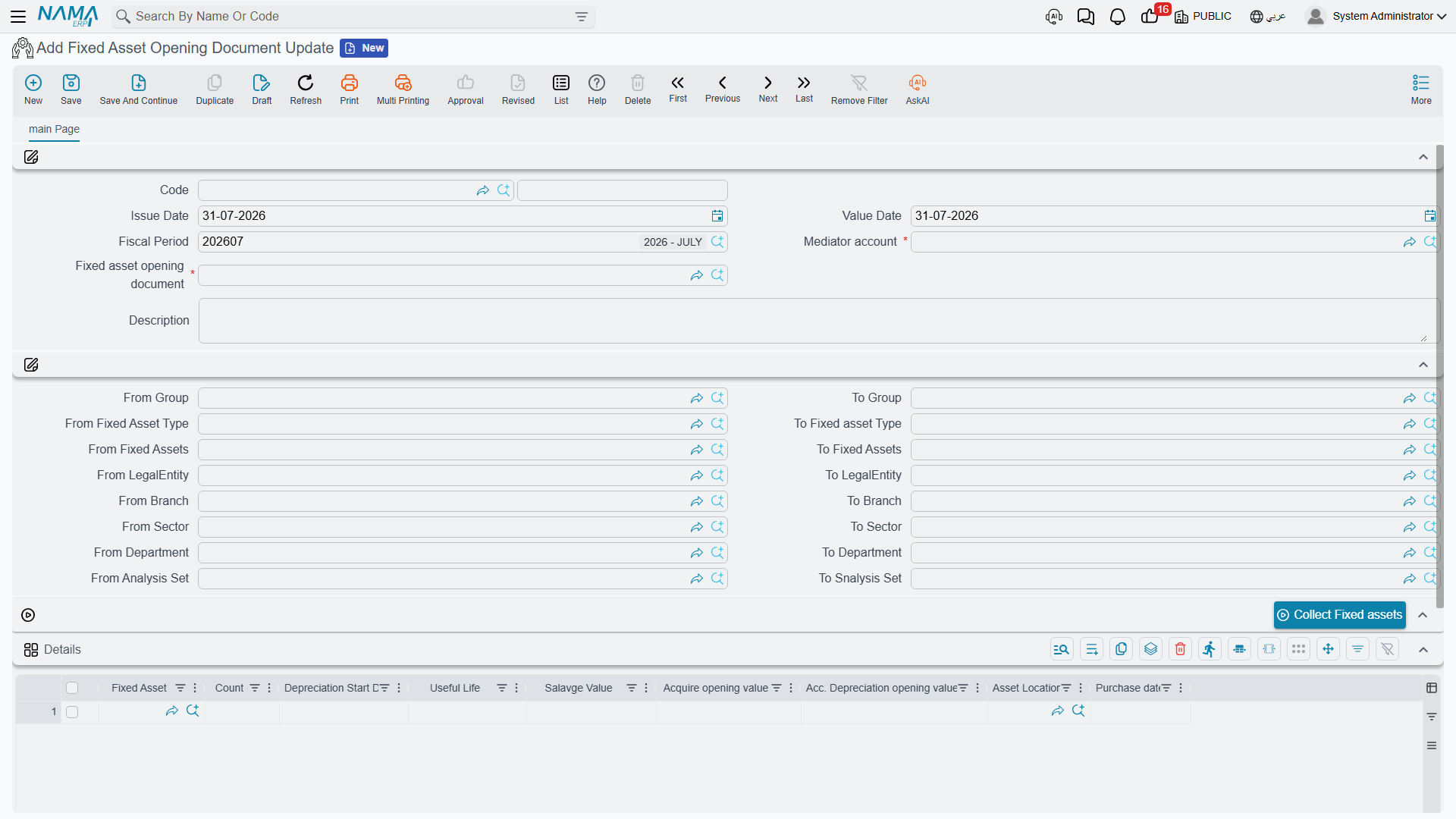The image size is (1456, 819).
Task: Delete selected Details rows
Action: (1180, 649)
